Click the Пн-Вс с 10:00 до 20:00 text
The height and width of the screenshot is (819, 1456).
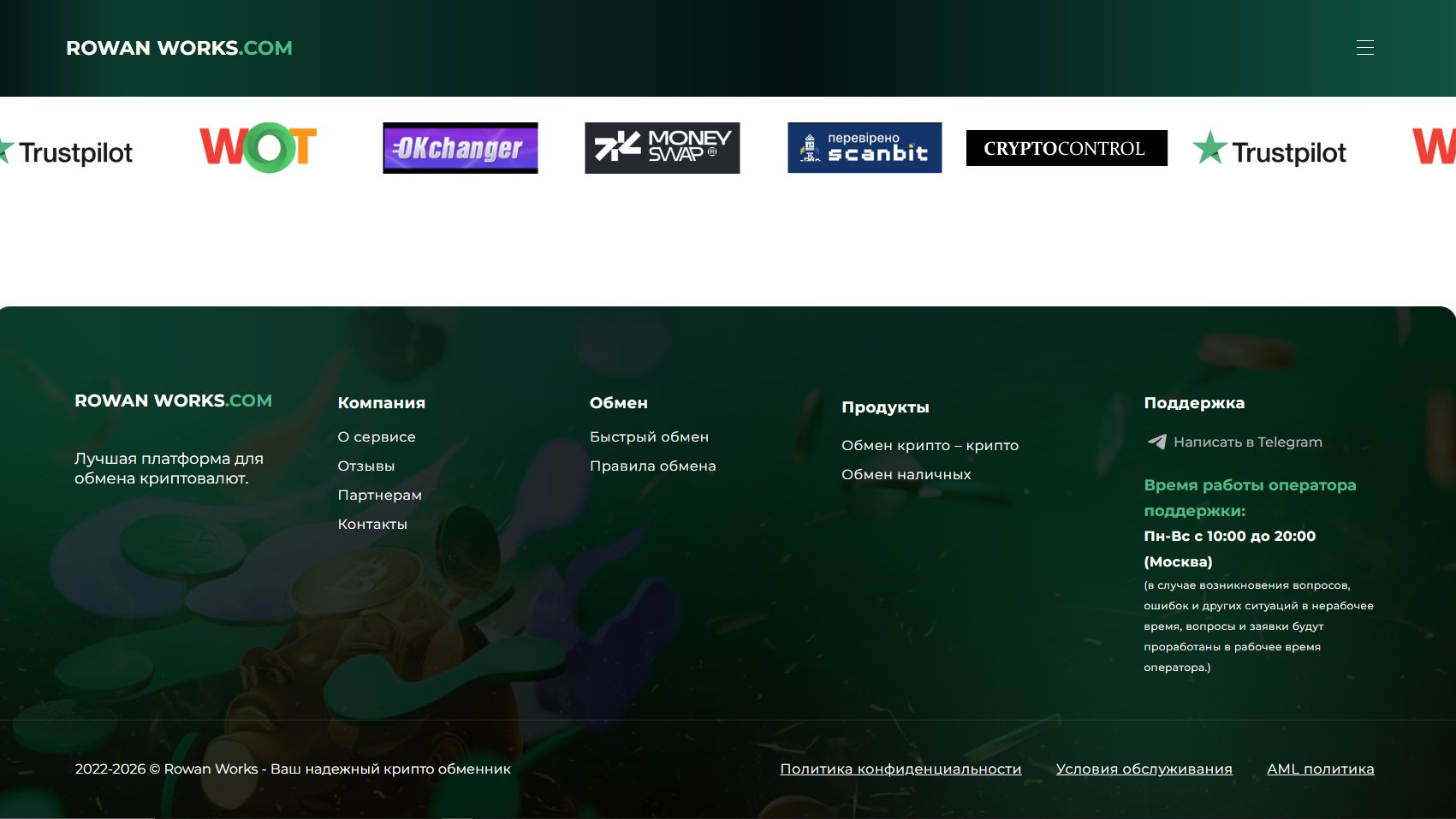pyautogui.click(x=1229, y=537)
